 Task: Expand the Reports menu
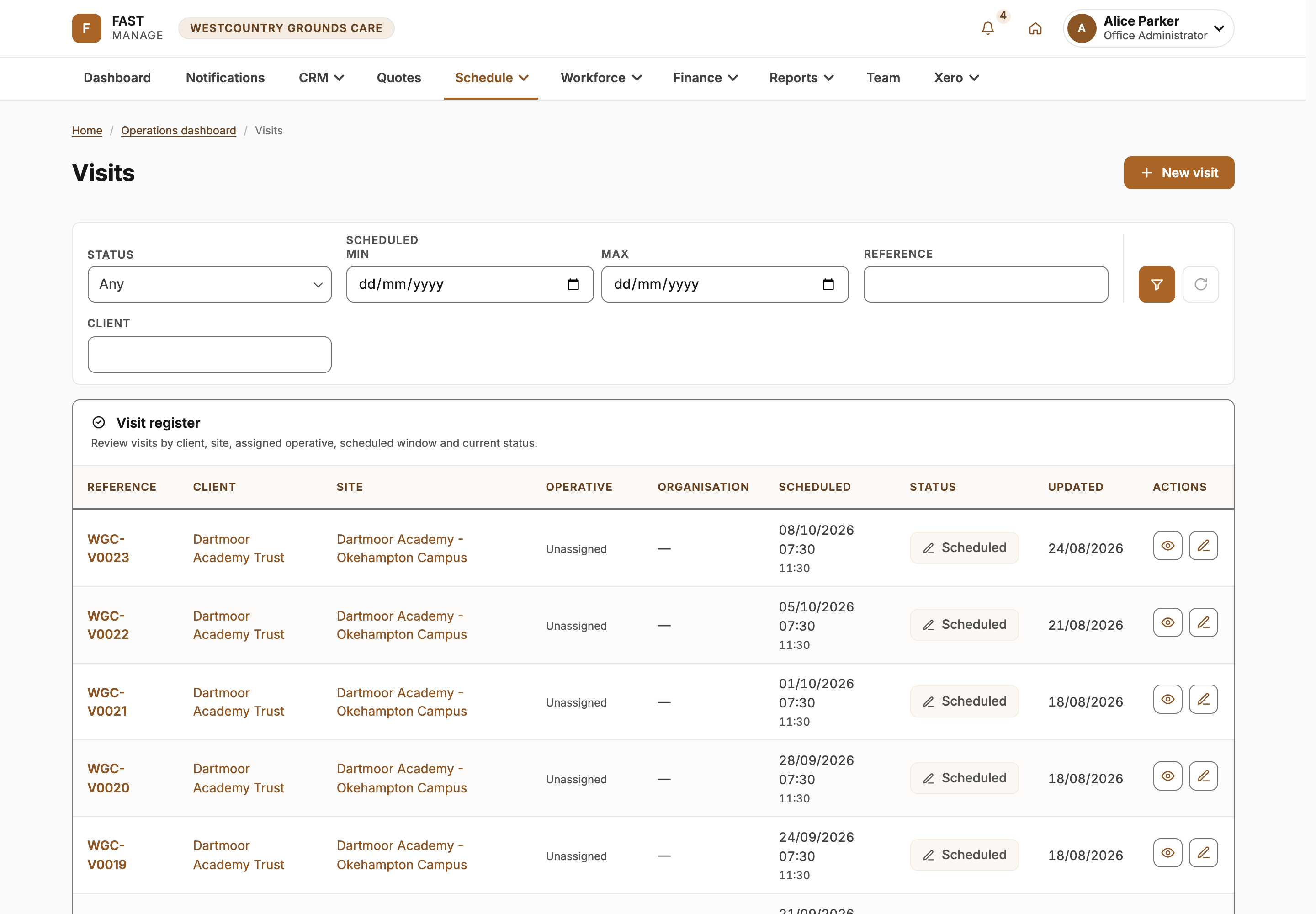[801, 78]
